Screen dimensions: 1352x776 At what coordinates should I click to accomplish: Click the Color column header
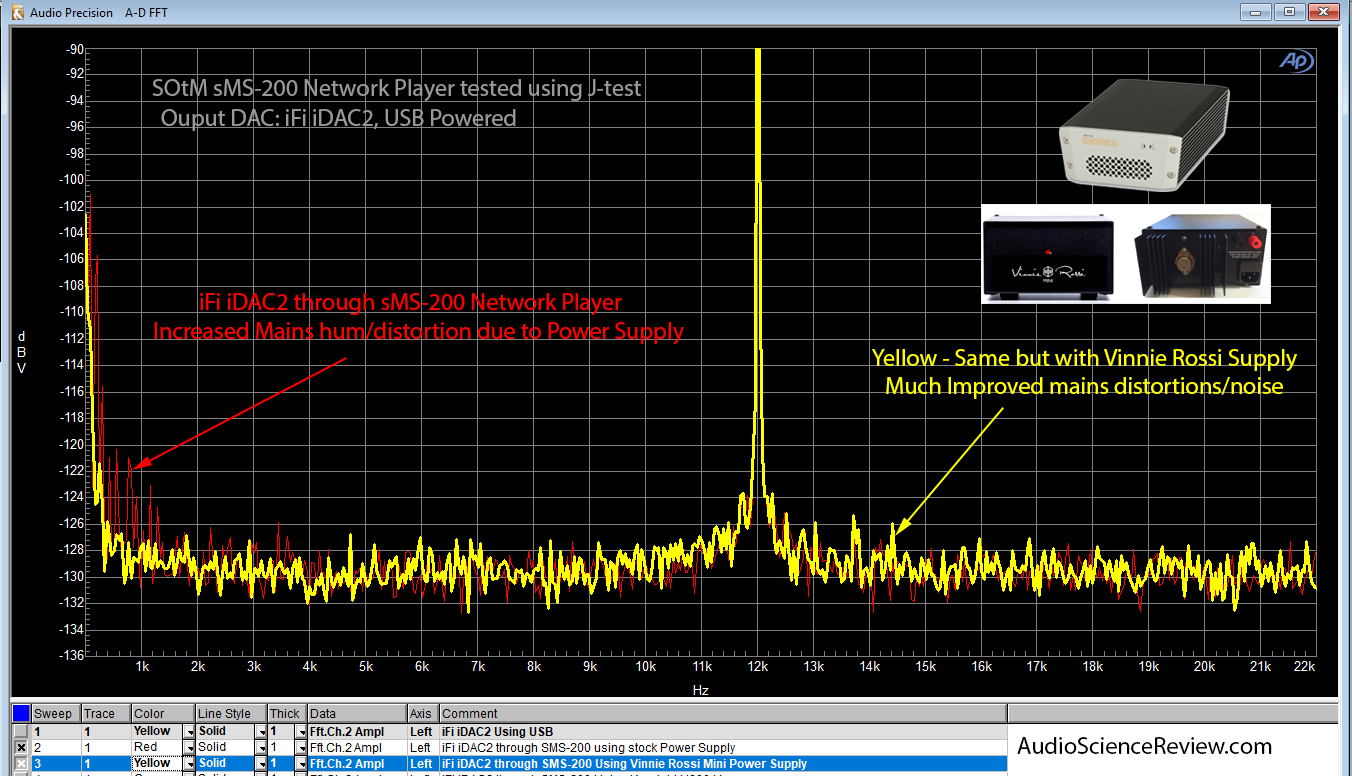tap(163, 713)
